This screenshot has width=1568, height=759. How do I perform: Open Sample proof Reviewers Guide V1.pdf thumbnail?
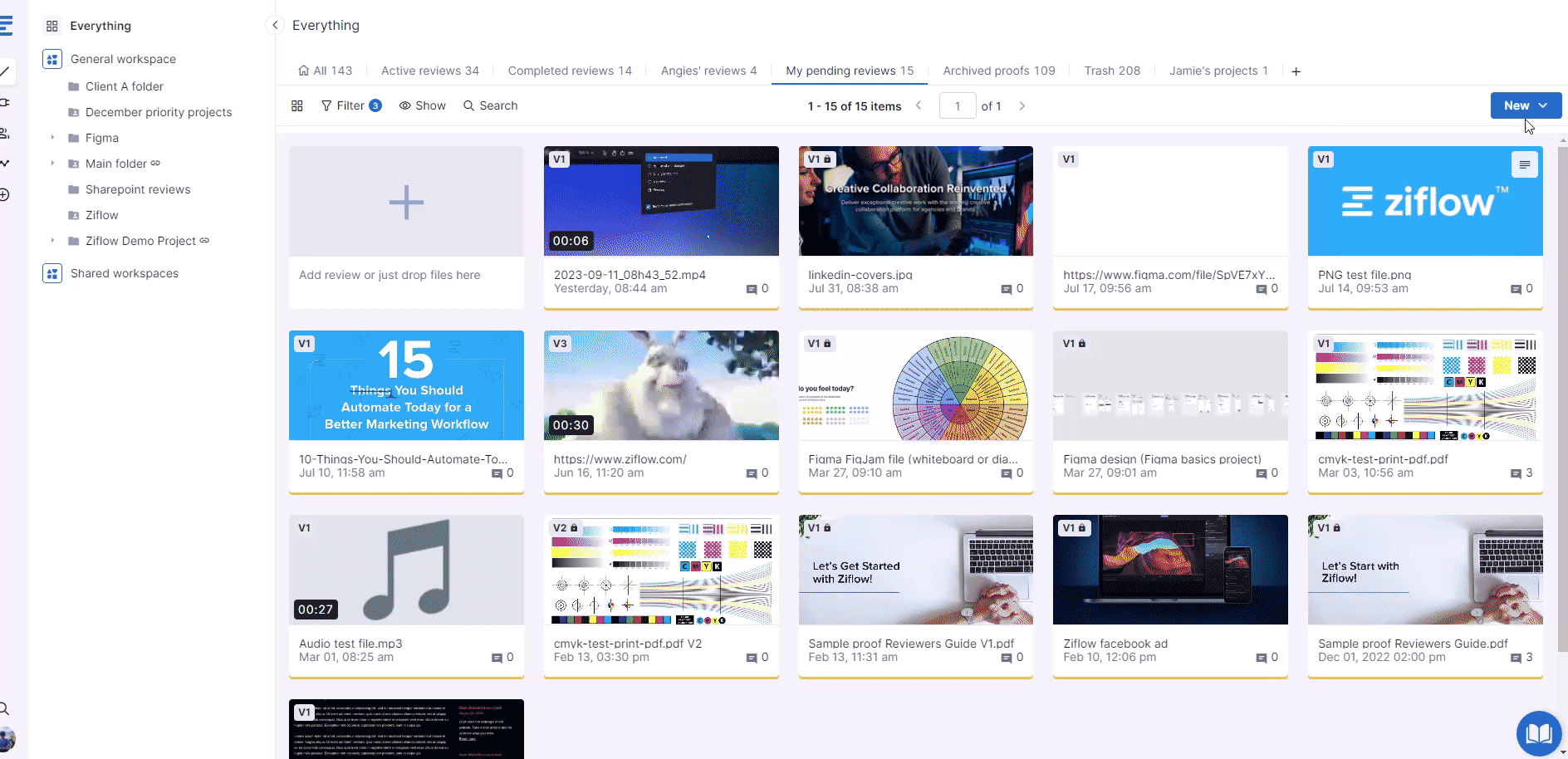[916, 570]
